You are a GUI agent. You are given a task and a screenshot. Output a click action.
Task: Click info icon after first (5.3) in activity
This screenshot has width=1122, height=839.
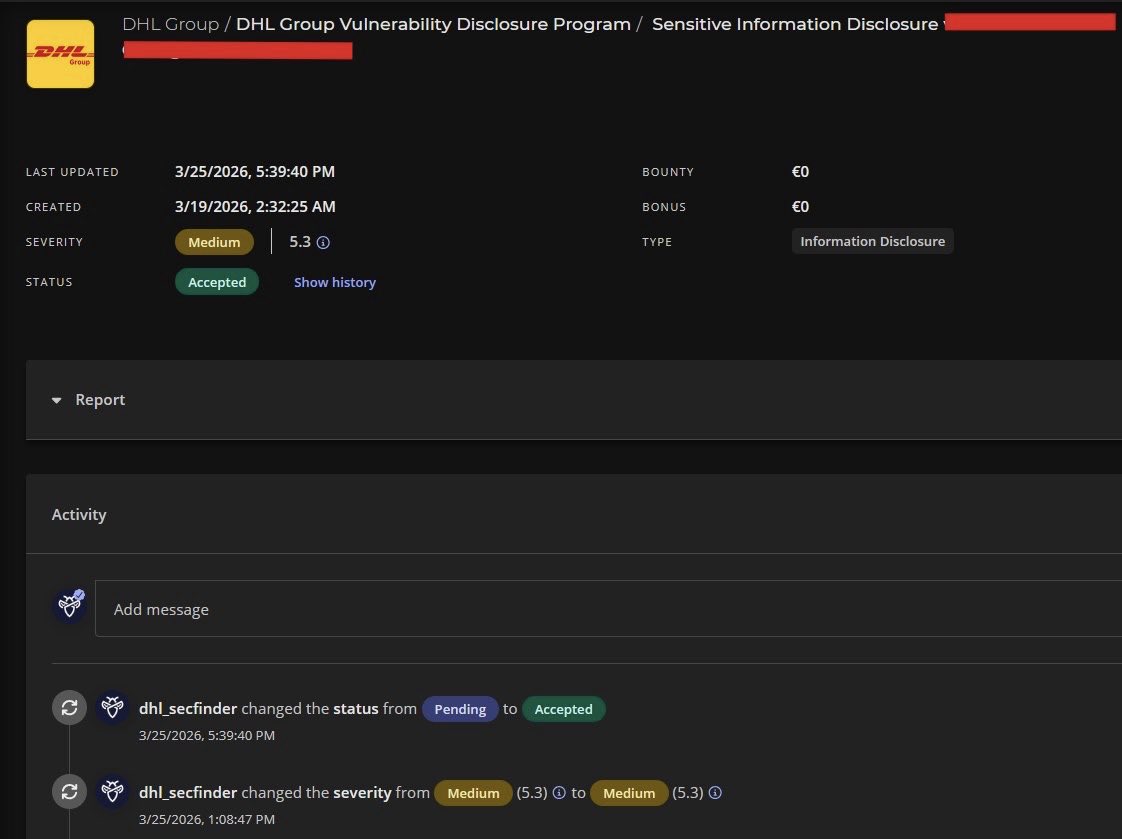point(559,793)
